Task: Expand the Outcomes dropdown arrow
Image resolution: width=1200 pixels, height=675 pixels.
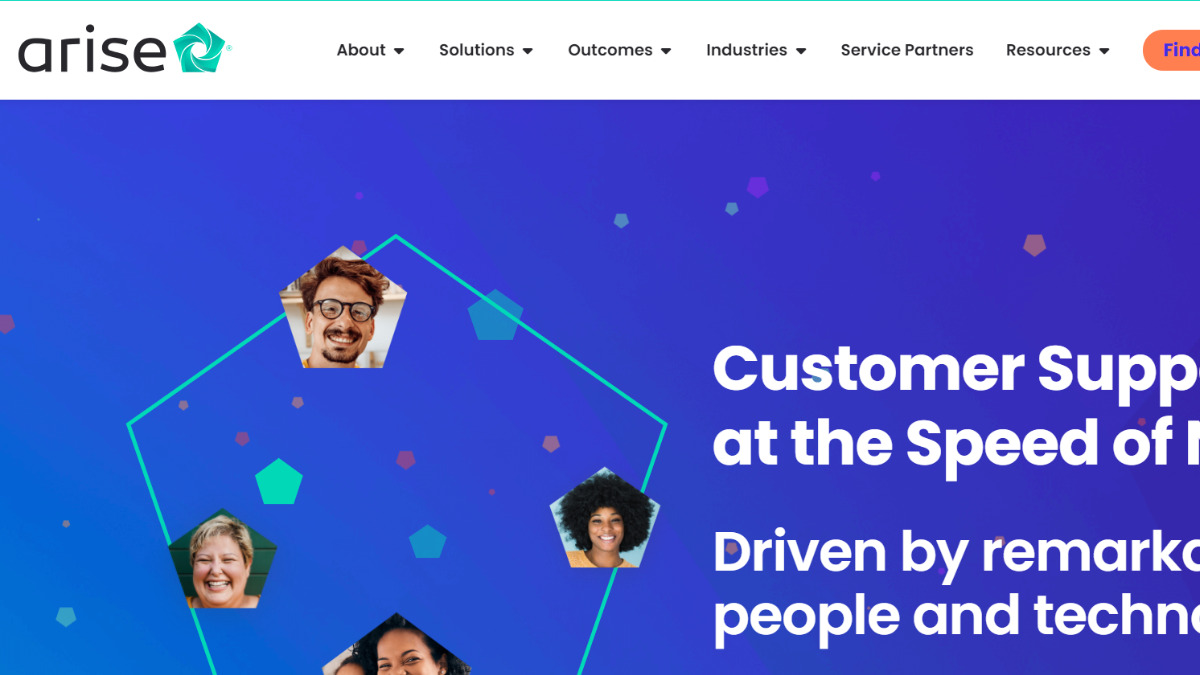Action: point(666,51)
